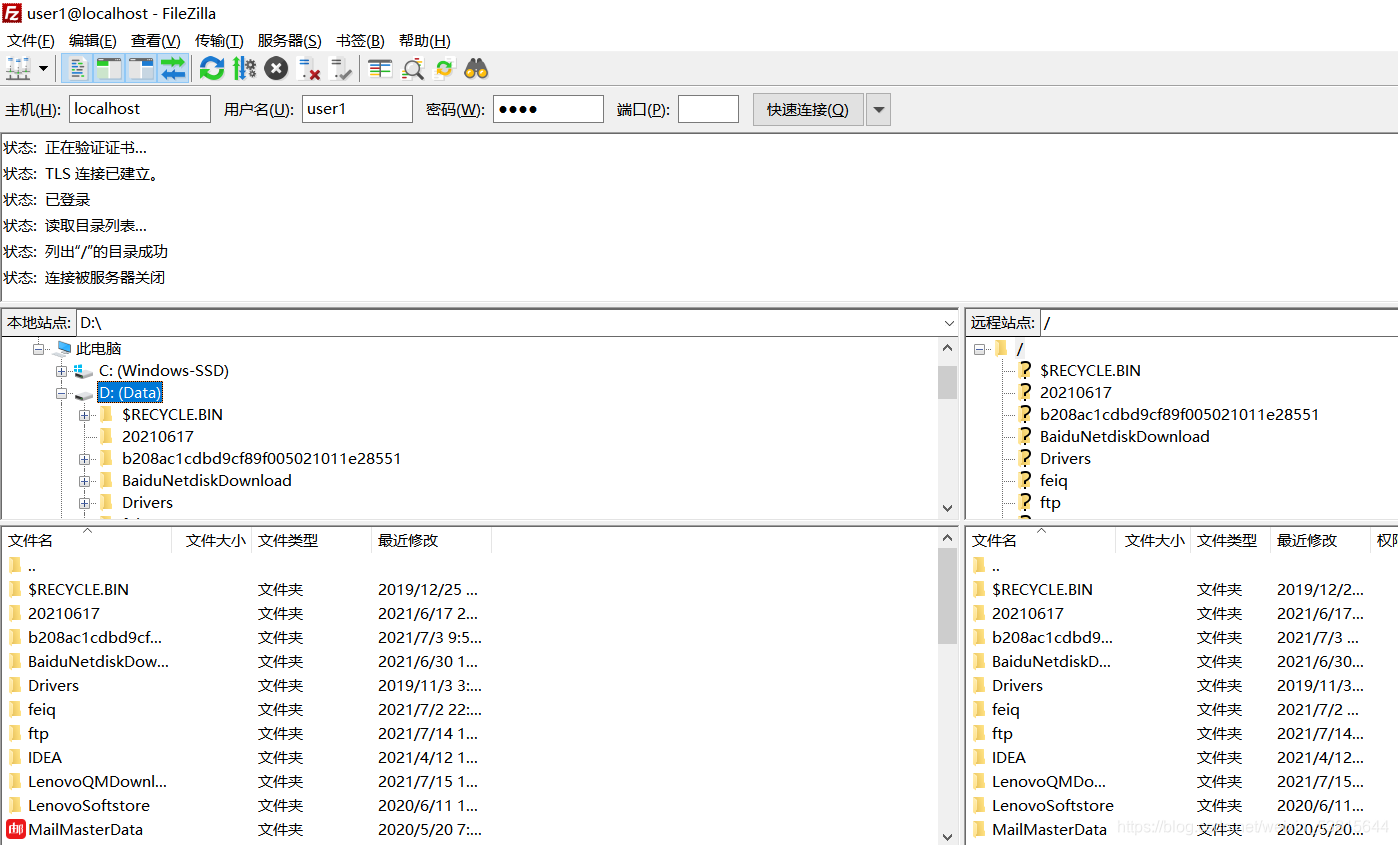Open the Quickconnect history dropdown
Viewport: 1398px width, 845px height.
[x=877, y=109]
